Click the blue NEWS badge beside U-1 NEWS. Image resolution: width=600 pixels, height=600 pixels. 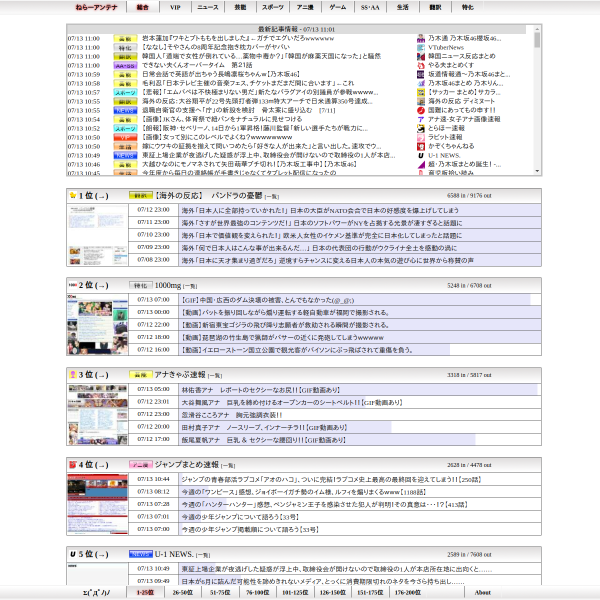tap(141, 554)
